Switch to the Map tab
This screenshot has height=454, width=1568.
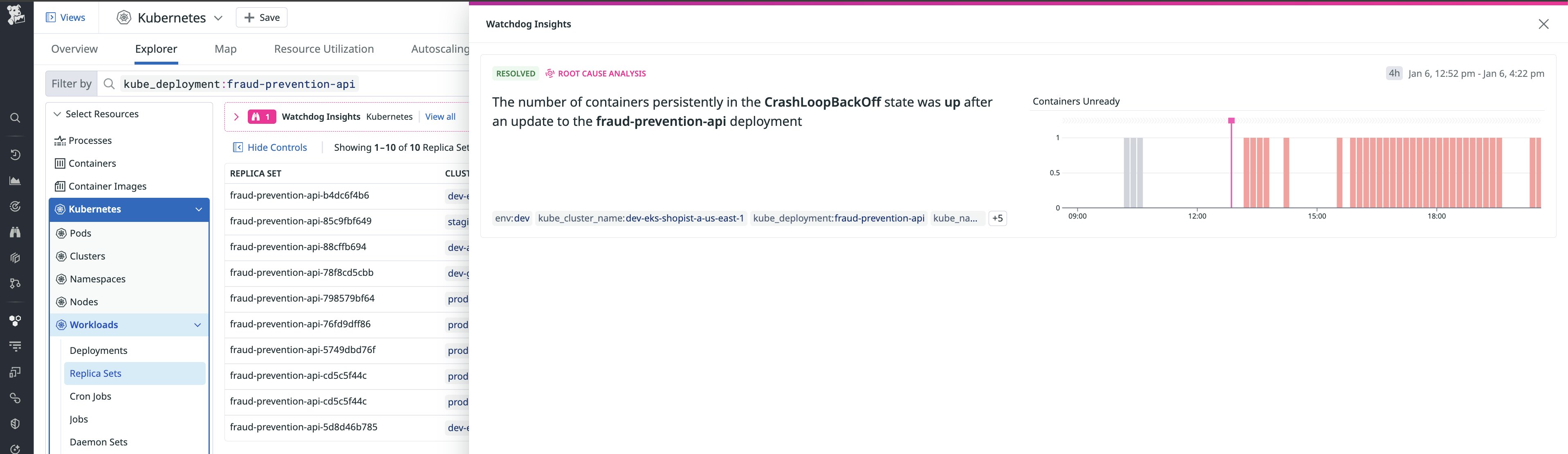click(x=225, y=49)
